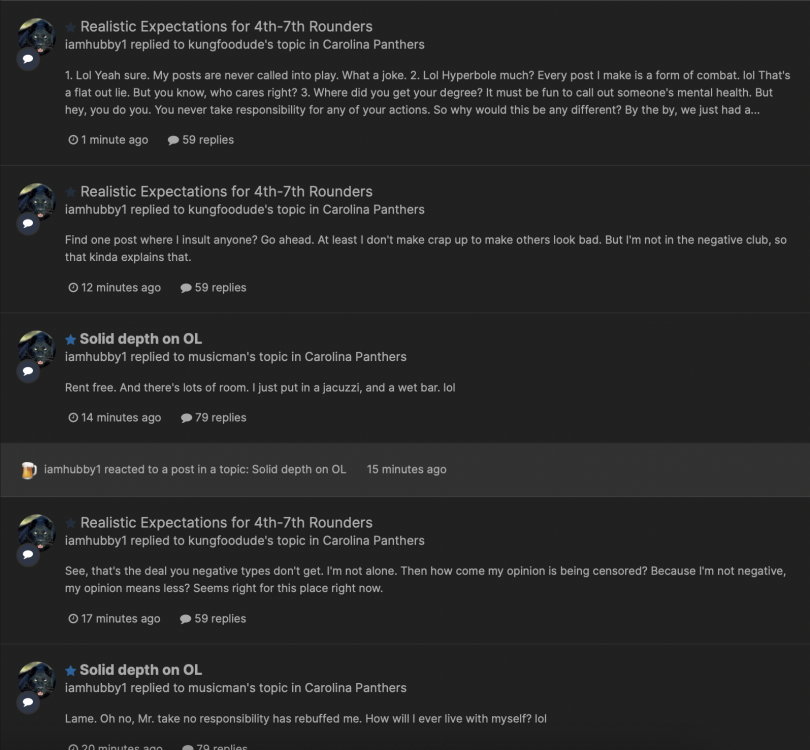810x750 pixels.
Task: Click the "15 minutes ago" reaction timestamp
Action: 406,469
